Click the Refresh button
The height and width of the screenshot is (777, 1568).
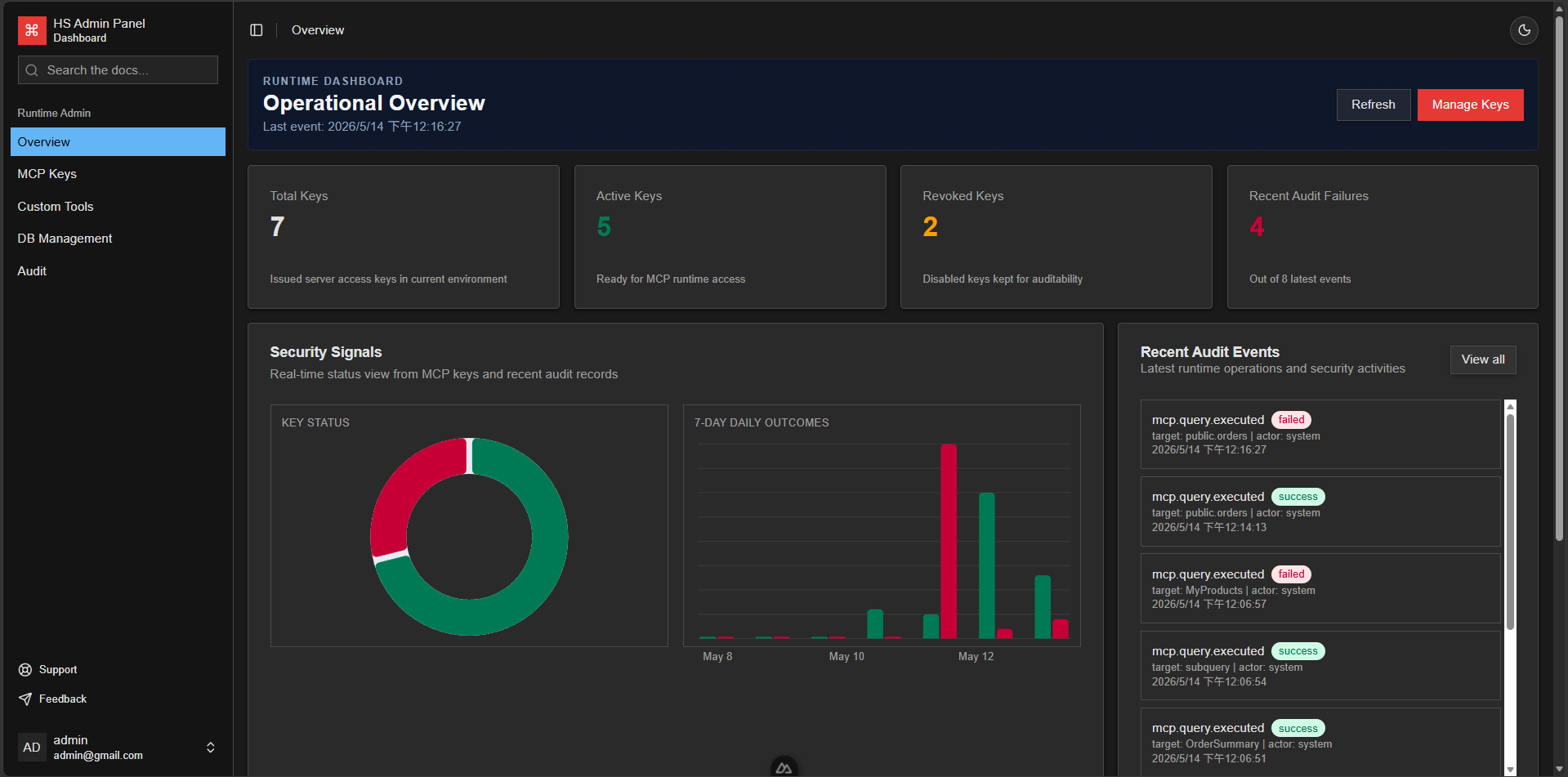coord(1373,105)
